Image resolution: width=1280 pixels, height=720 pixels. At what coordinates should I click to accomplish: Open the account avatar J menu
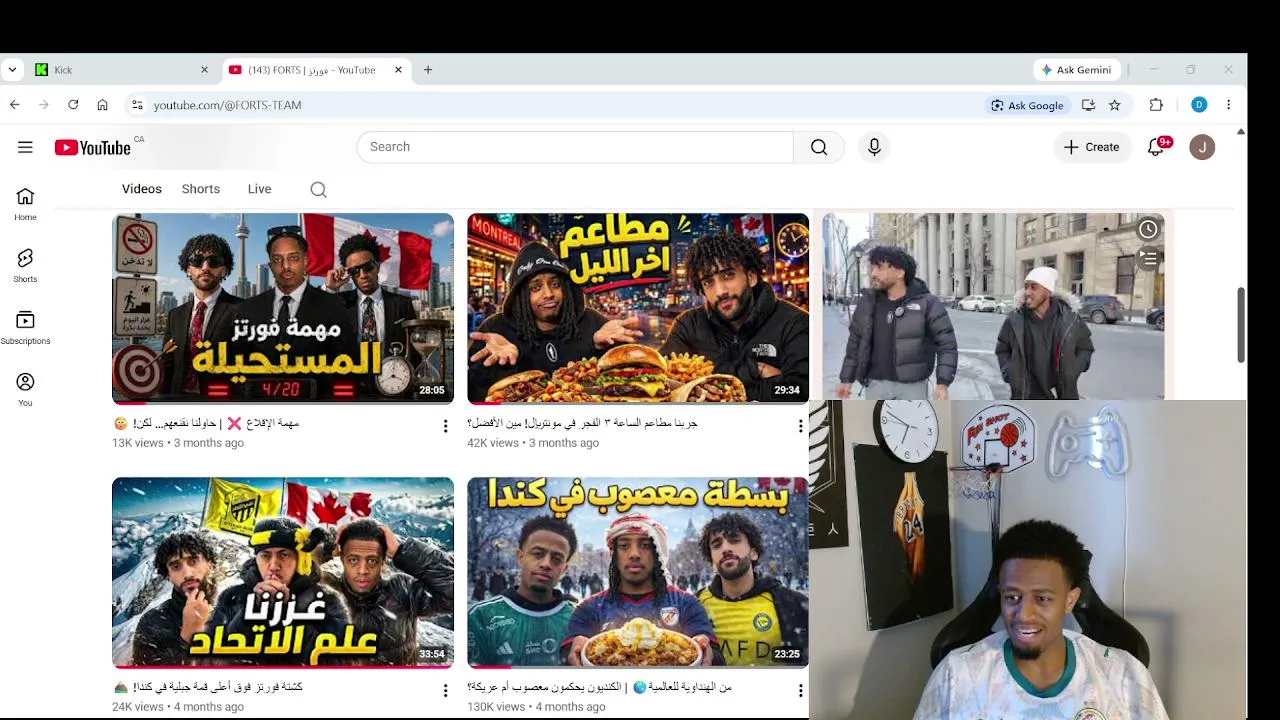[1202, 147]
